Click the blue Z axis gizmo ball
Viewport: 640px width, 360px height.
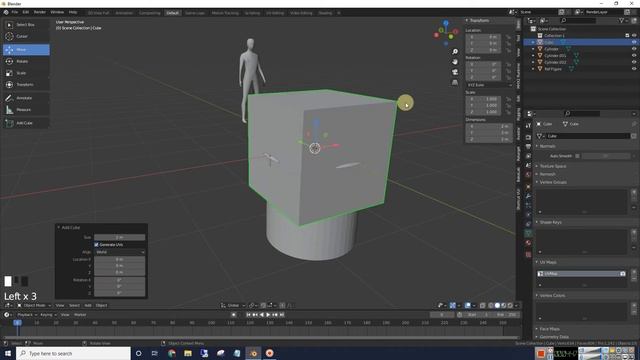[446, 23]
